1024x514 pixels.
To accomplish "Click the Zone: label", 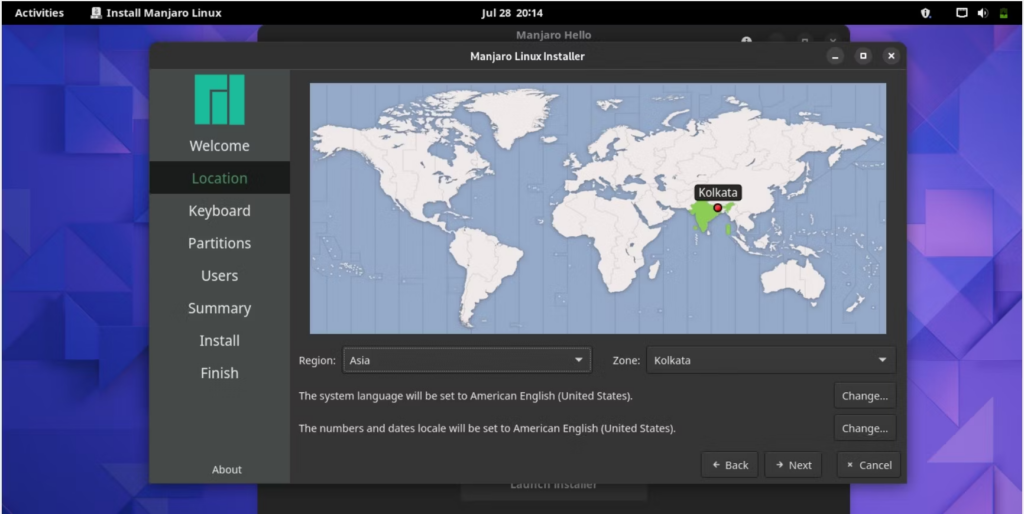I will point(626,360).
